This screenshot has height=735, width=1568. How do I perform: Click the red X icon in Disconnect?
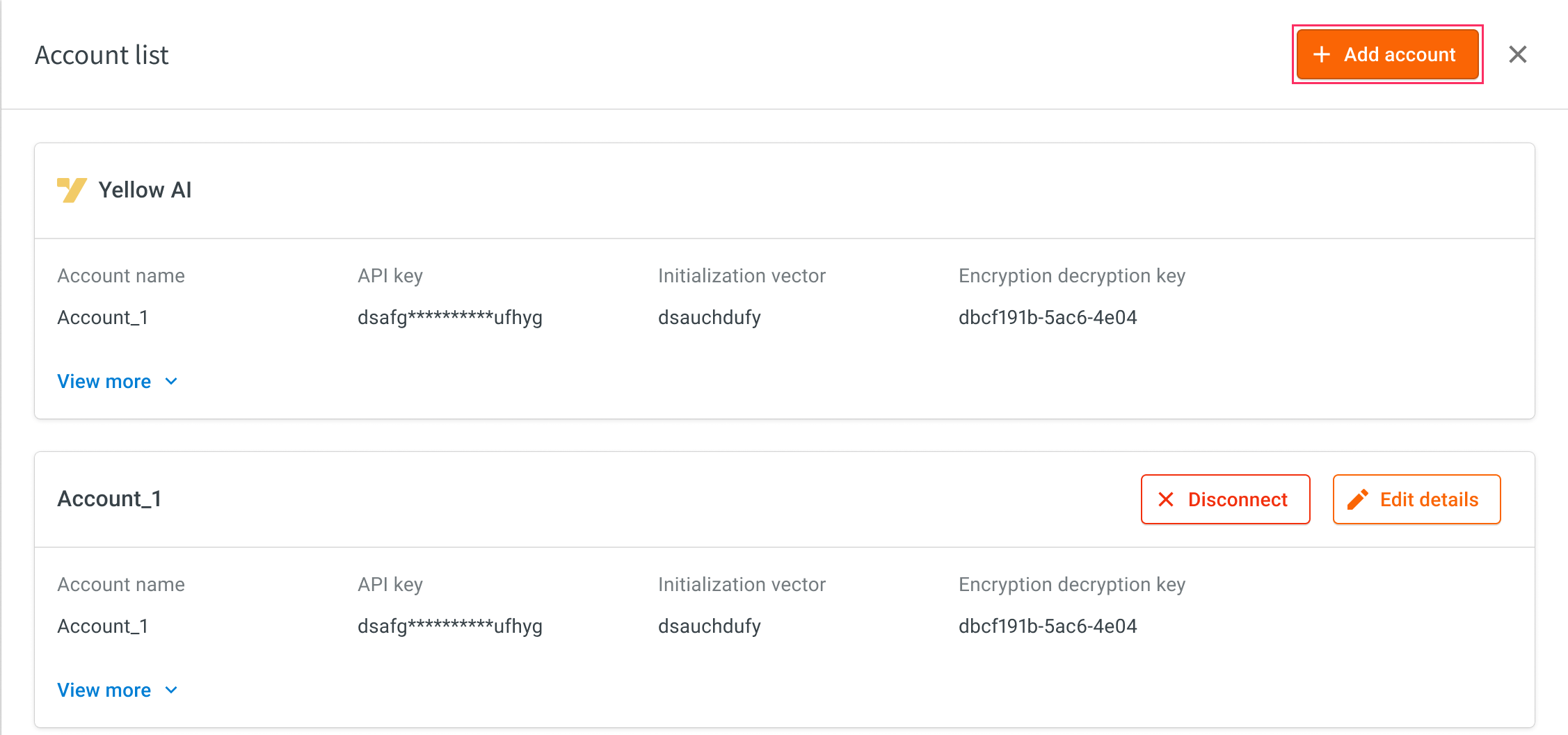1166,499
